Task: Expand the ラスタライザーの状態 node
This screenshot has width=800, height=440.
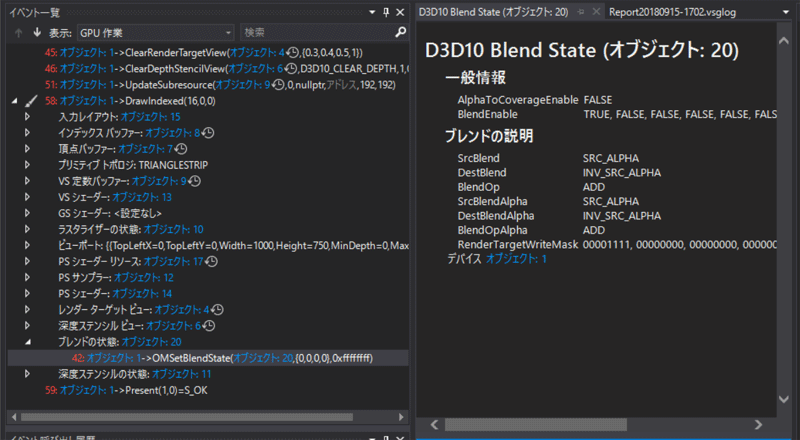Action: (x=27, y=229)
